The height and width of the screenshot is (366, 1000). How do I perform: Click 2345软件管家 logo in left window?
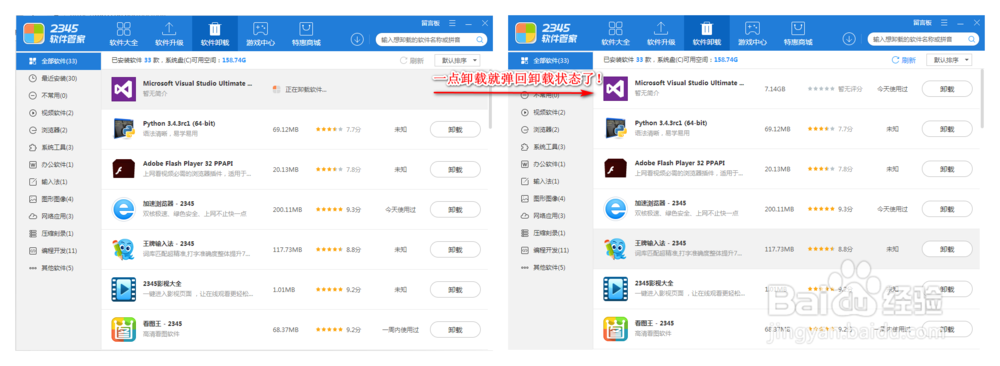tap(54, 34)
